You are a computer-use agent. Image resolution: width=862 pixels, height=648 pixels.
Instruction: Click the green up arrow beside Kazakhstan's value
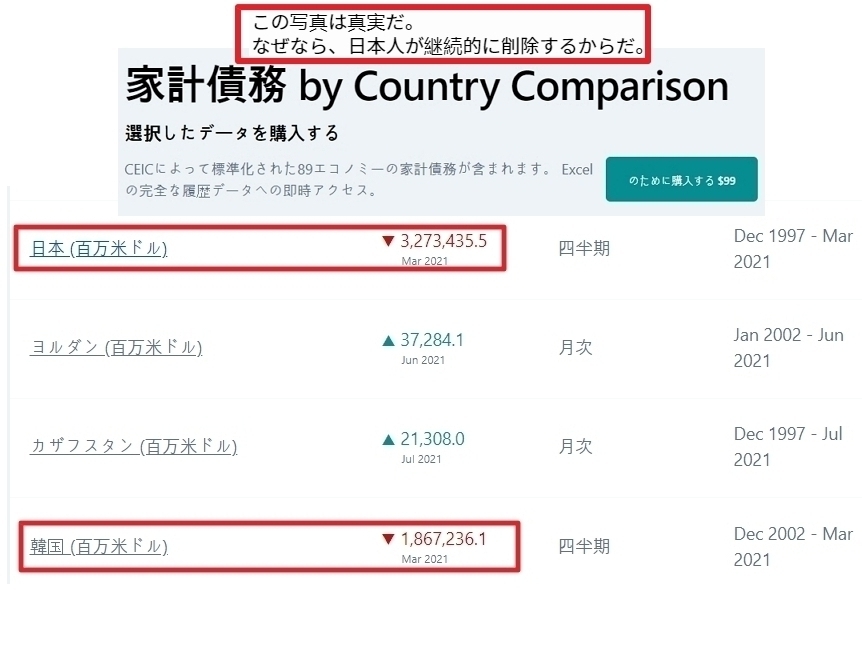(388, 440)
